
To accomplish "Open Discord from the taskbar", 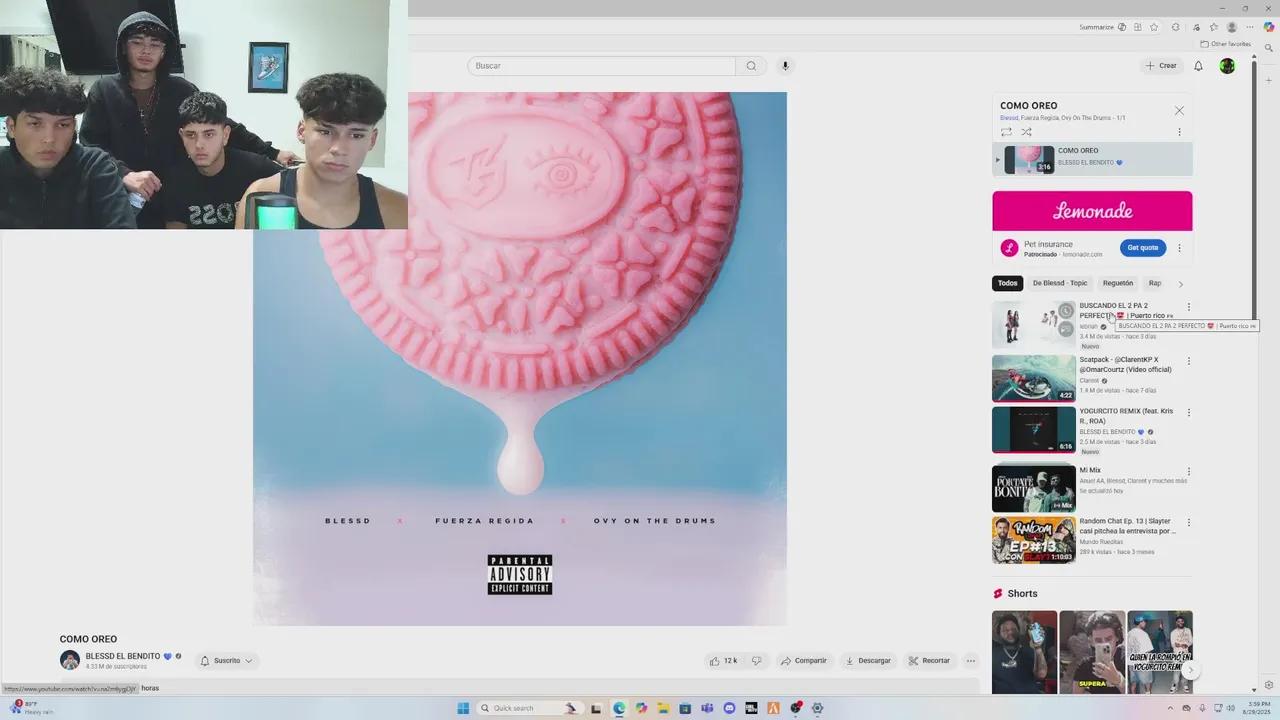I will [729, 708].
